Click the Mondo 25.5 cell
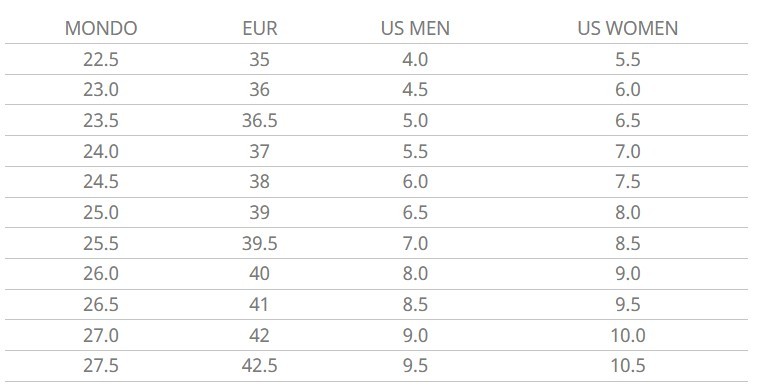The height and width of the screenshot is (390, 760). pyautogui.click(x=101, y=243)
